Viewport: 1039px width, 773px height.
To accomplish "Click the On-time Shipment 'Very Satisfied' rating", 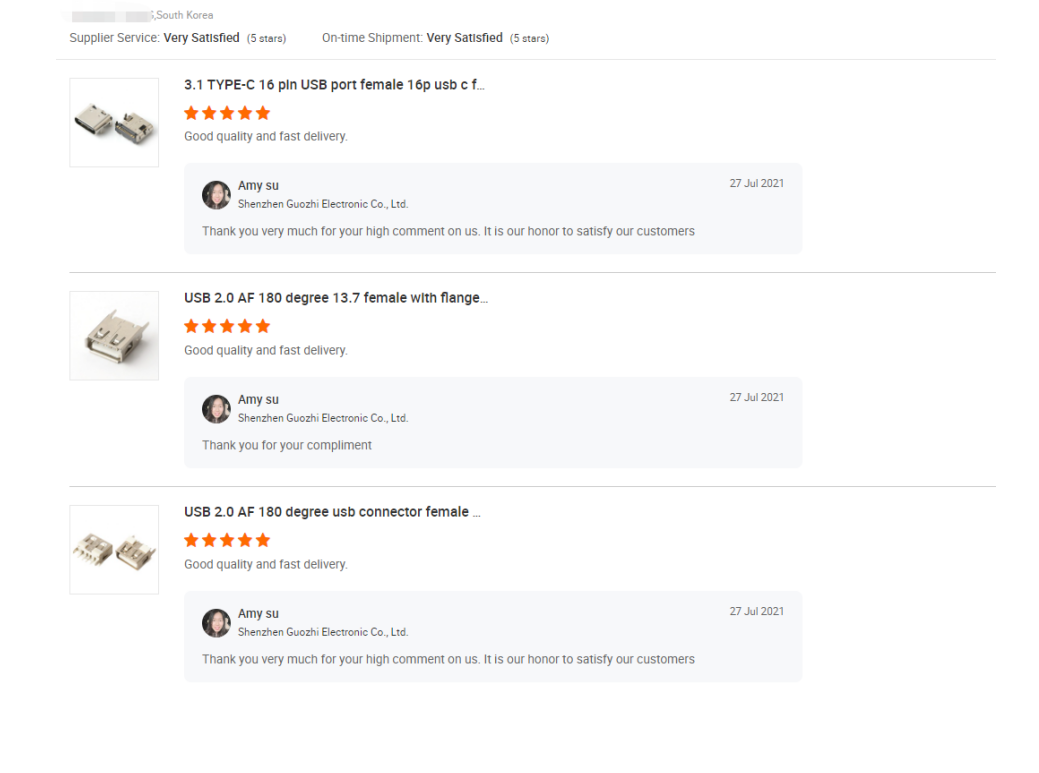I will (x=464, y=38).
